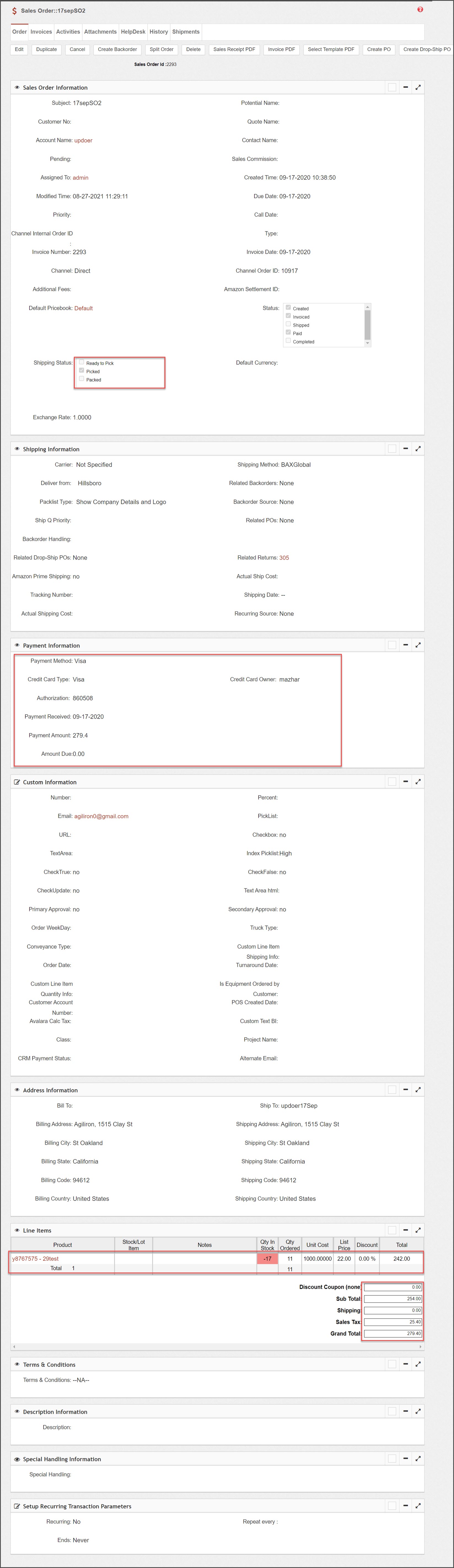Toggle the Shipped status checkbox
Image resolution: width=454 pixels, height=1568 pixels.
(288, 324)
